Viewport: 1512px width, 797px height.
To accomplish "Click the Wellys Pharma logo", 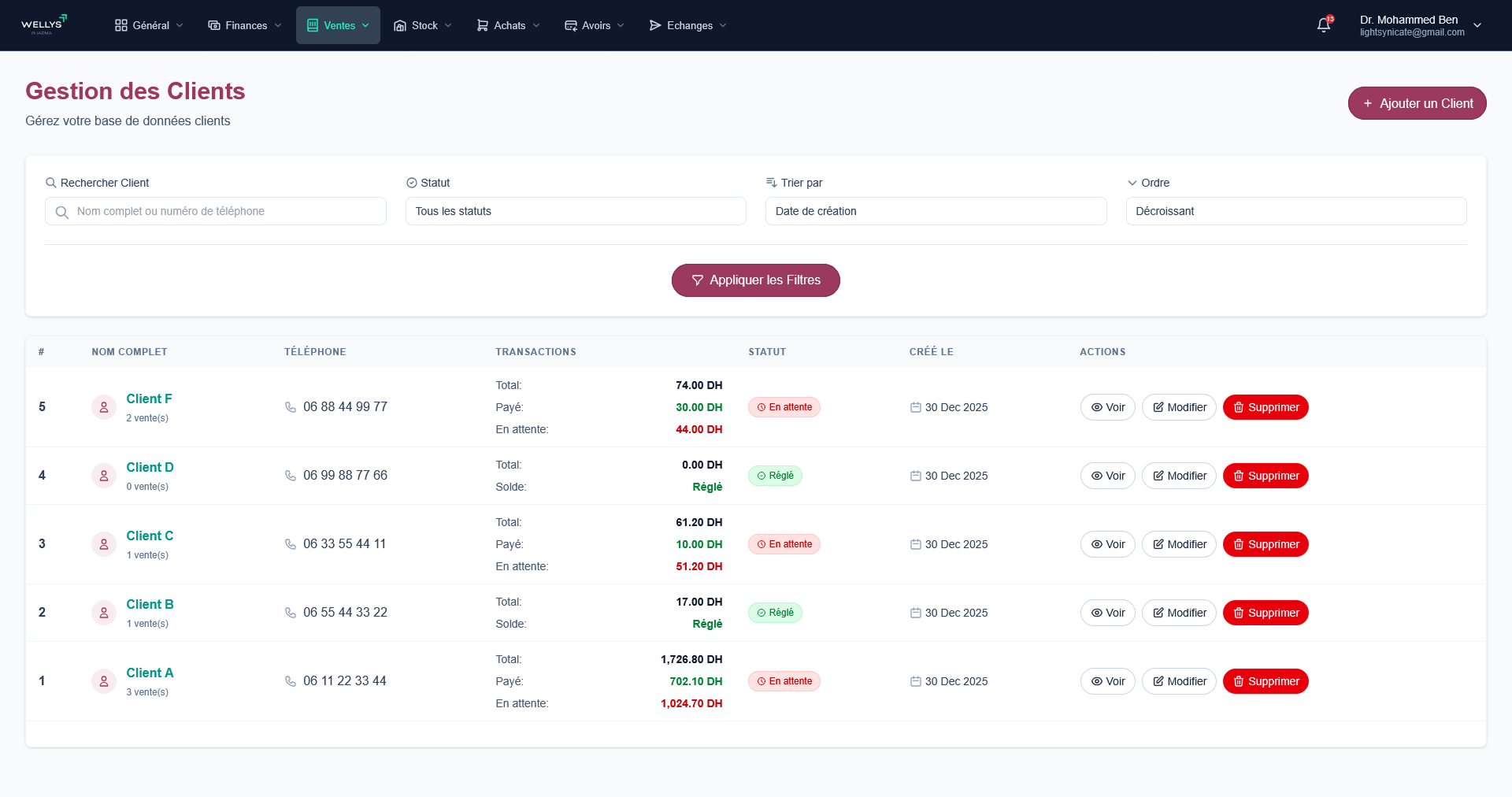I will pyautogui.click(x=44, y=25).
